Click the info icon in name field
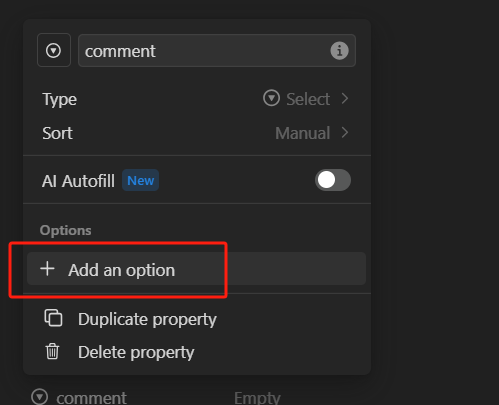The image size is (499, 405). point(339,51)
